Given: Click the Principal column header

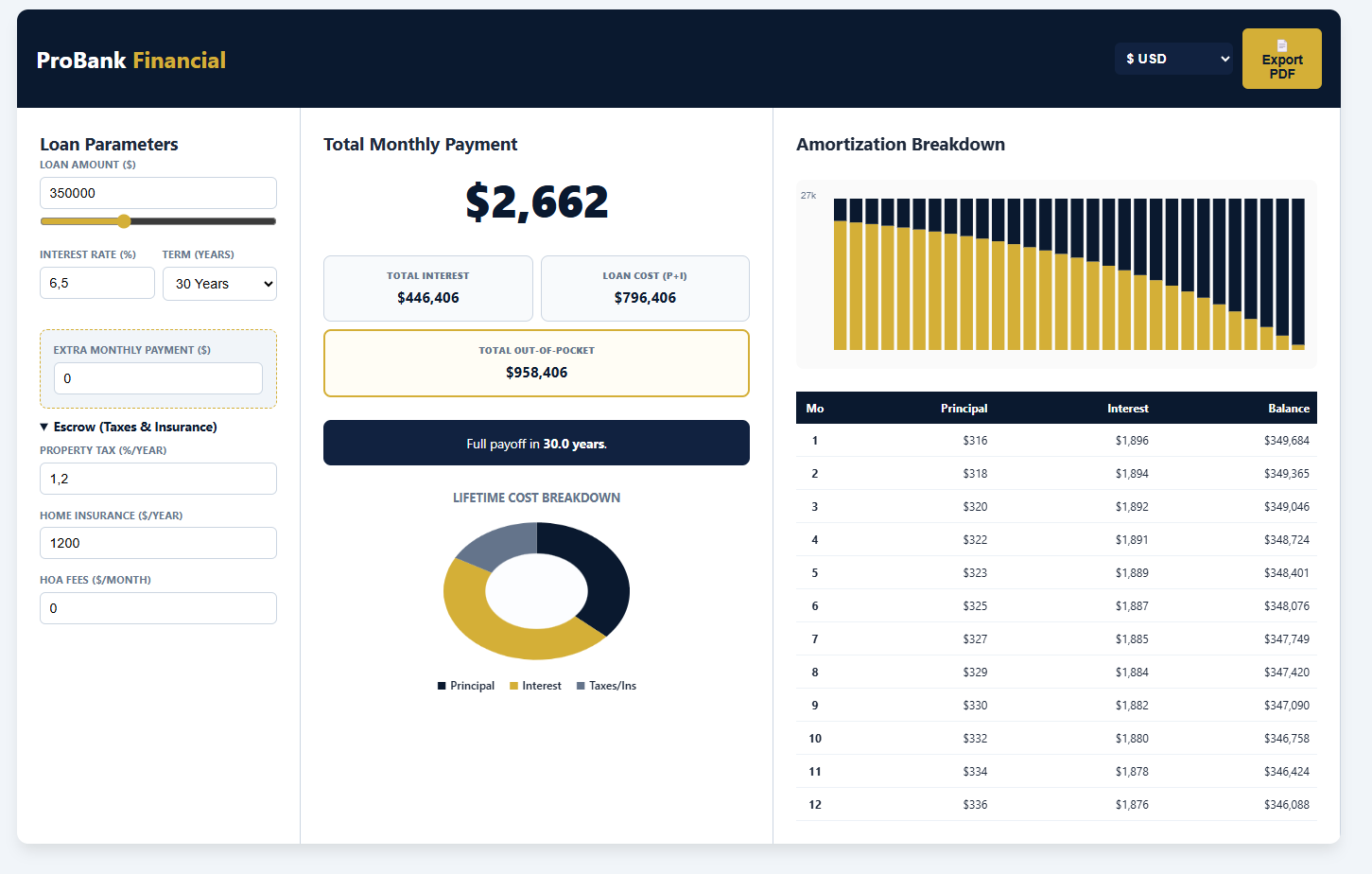Looking at the screenshot, I should [x=964, y=409].
